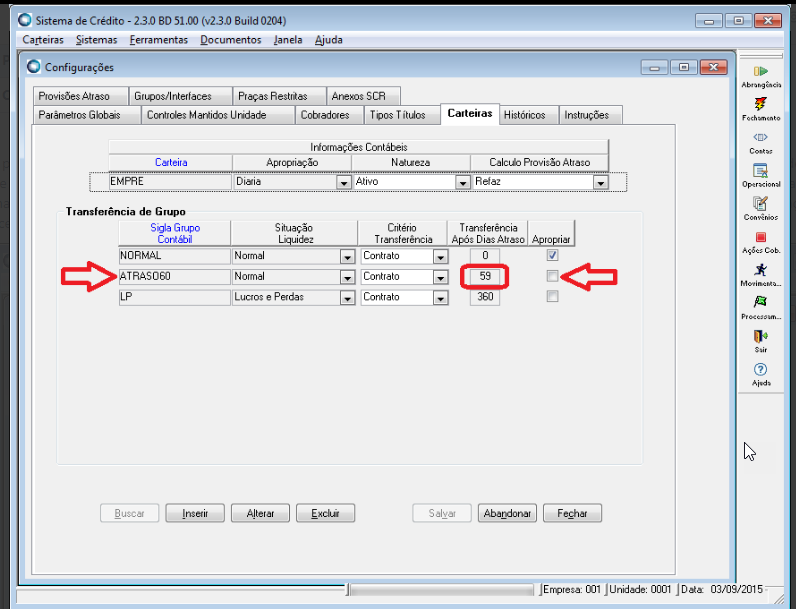The width and height of the screenshot is (796, 609).
Task: Click the Data: 03/09/2015 status entry
Action: 721,590
